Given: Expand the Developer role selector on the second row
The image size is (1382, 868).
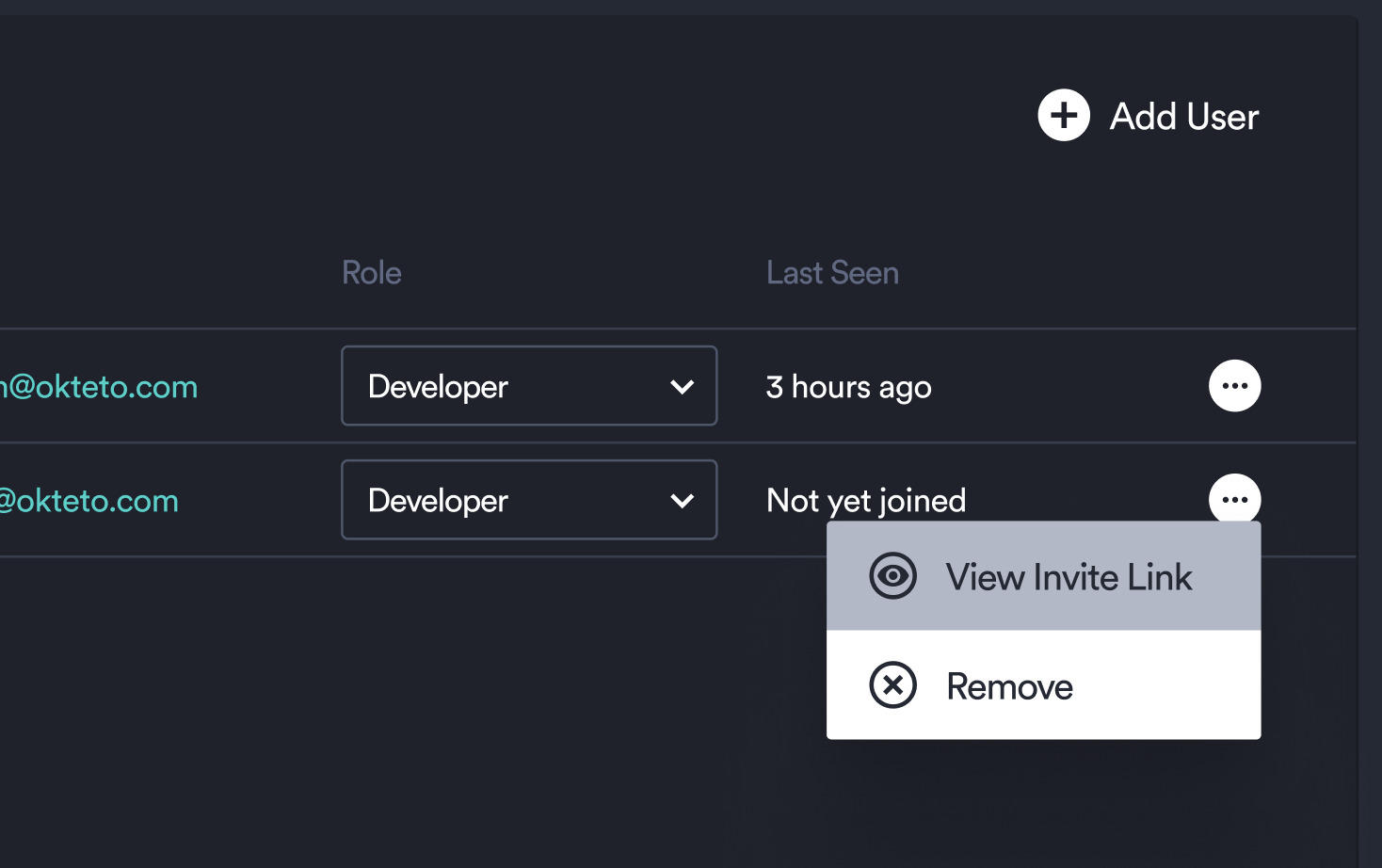Looking at the screenshot, I should (x=528, y=500).
